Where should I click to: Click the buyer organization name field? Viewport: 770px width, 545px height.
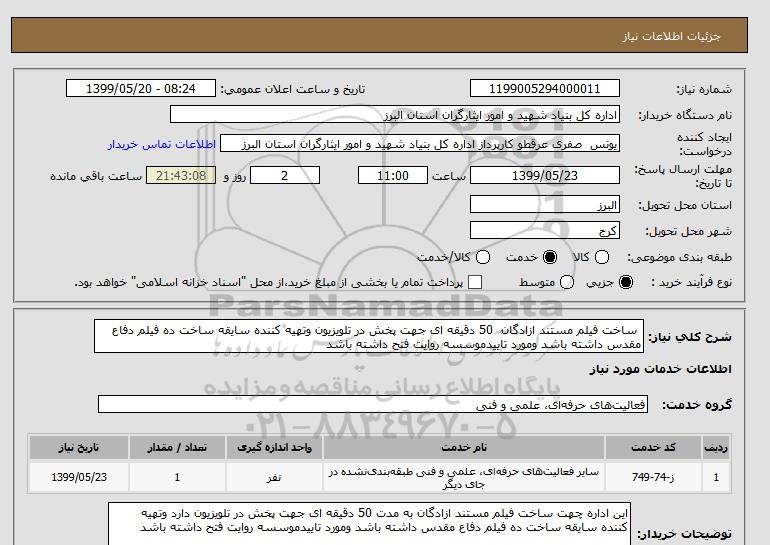pyautogui.click(x=395, y=114)
